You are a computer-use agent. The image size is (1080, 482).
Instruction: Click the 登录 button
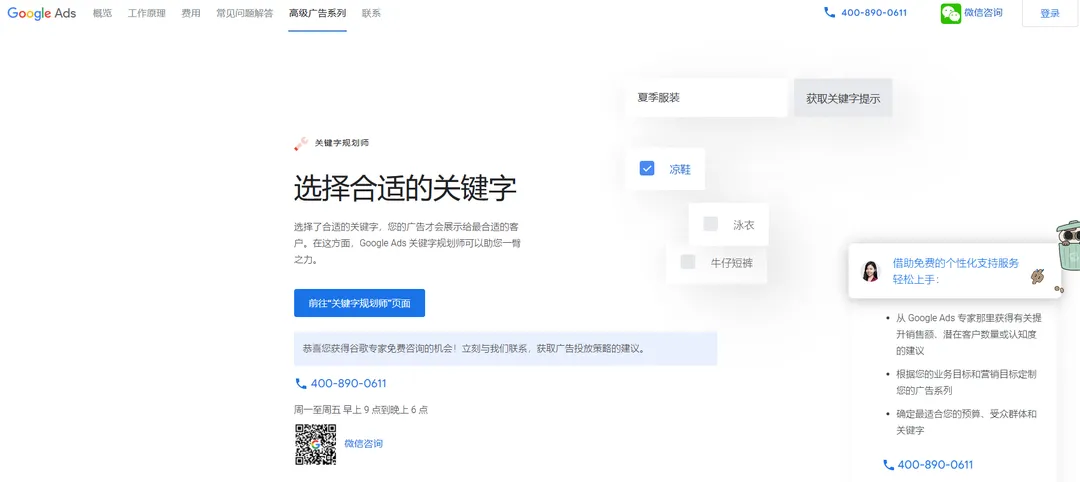(x=1050, y=13)
